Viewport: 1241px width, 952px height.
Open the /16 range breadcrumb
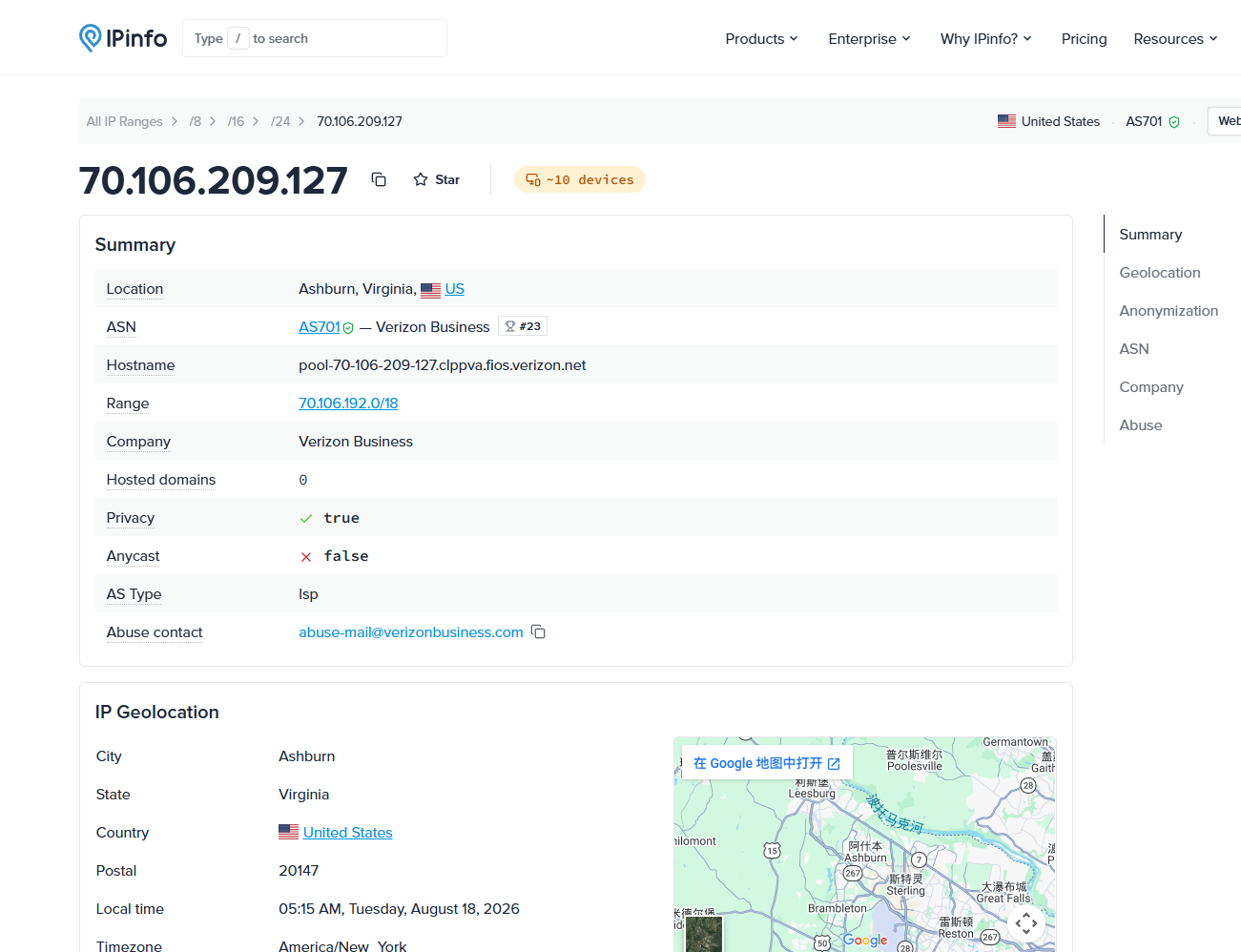click(236, 121)
